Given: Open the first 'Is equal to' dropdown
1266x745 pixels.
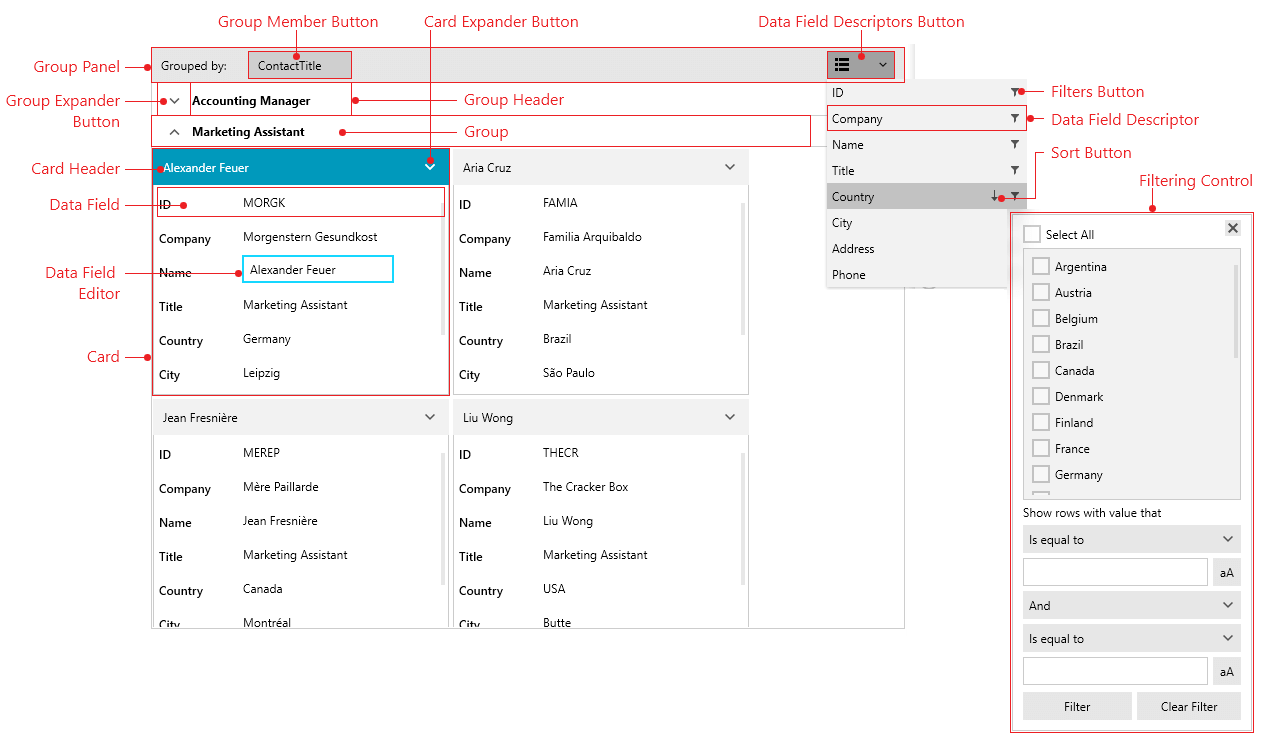Looking at the screenshot, I should pyautogui.click(x=1131, y=539).
